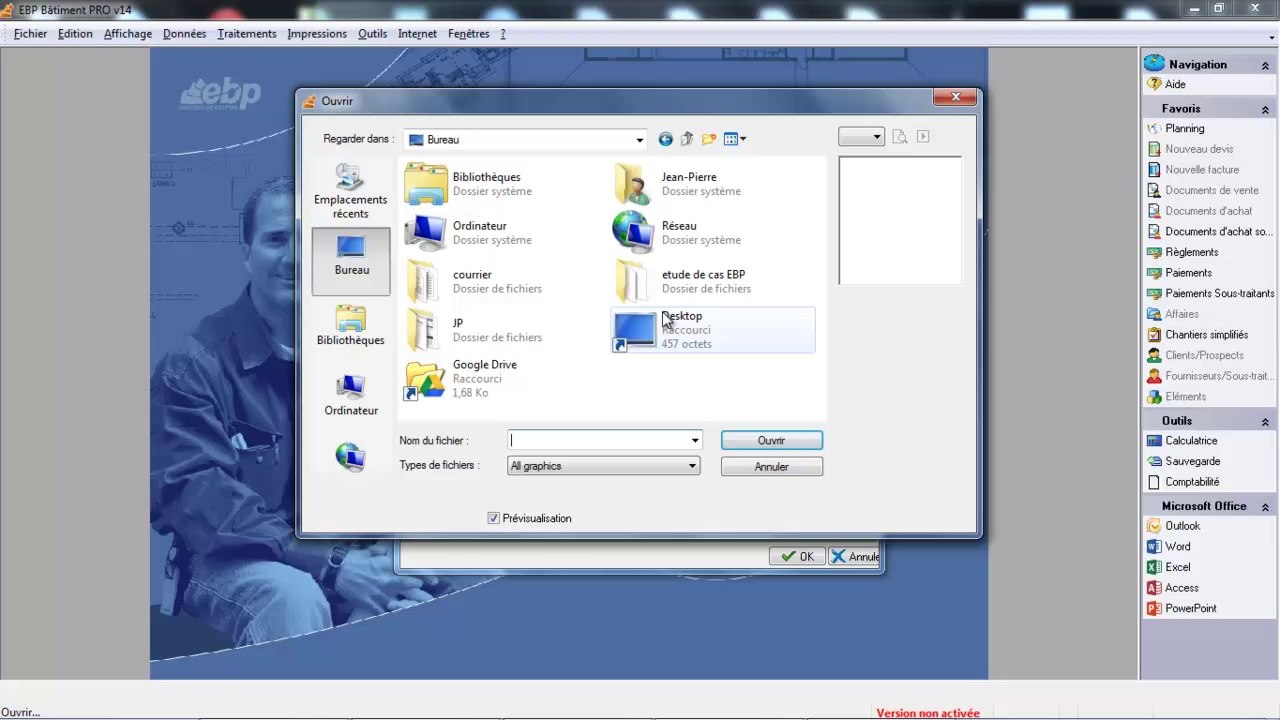The image size is (1280, 720).
Task: Open the Fenêtres menu
Action: pyautogui.click(x=468, y=34)
